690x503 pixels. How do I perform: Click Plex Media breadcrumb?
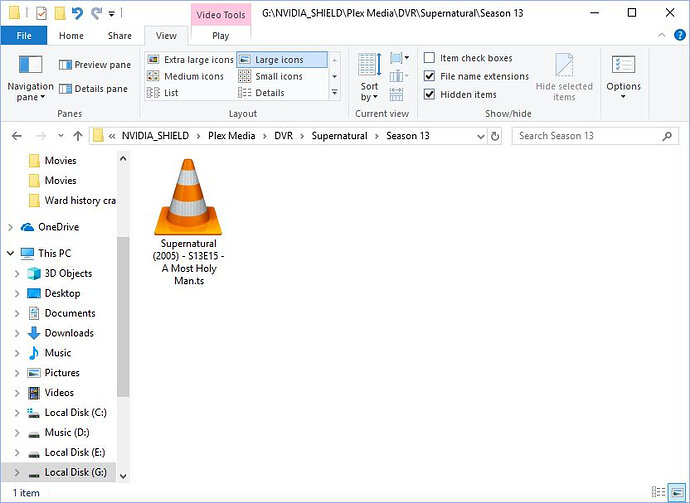tap(231, 136)
